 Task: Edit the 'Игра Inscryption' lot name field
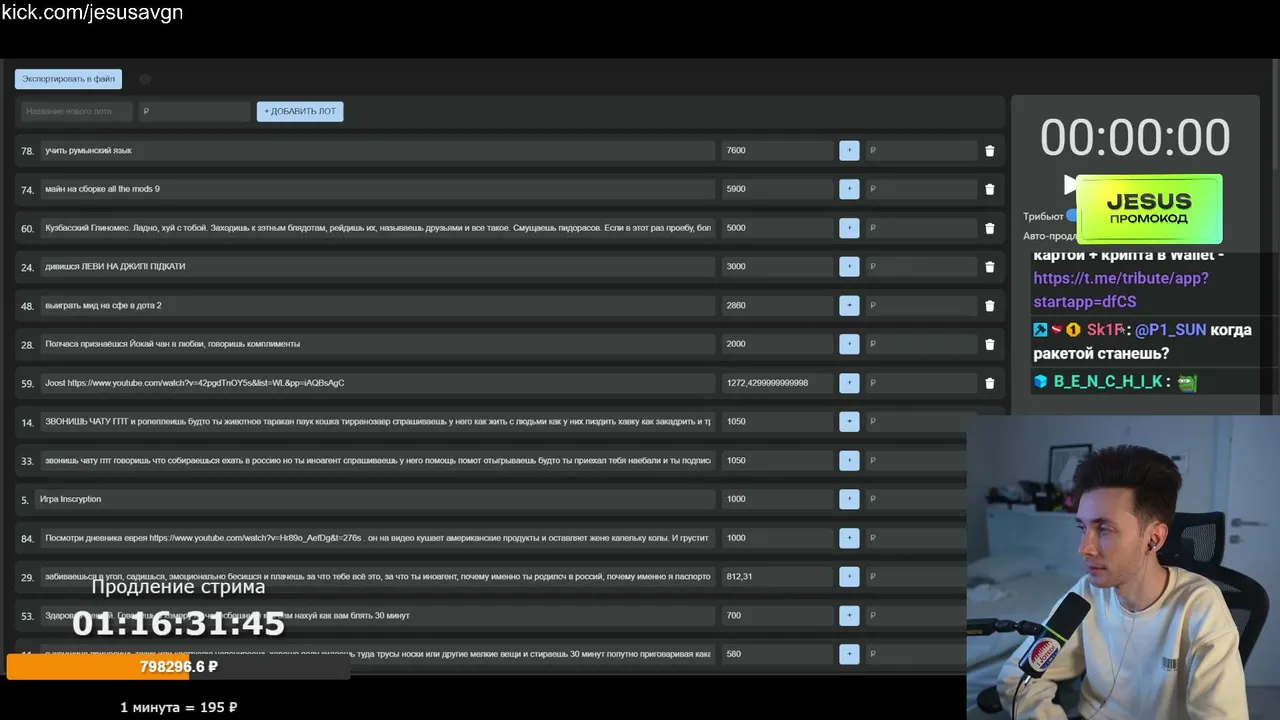tap(375, 499)
